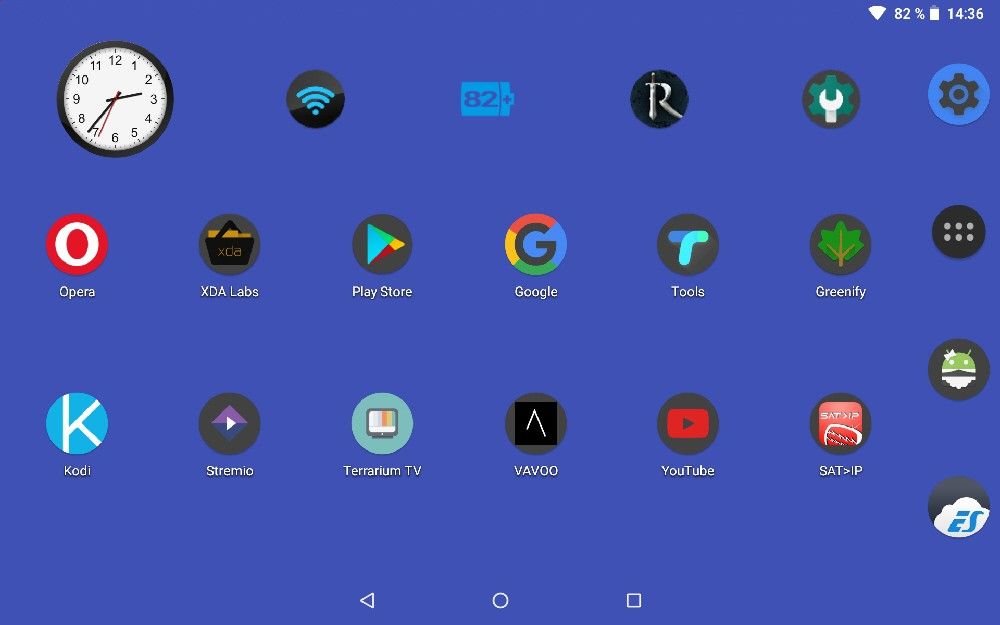Open XDA Labs app
The width and height of the screenshot is (1000, 625).
pos(230,244)
